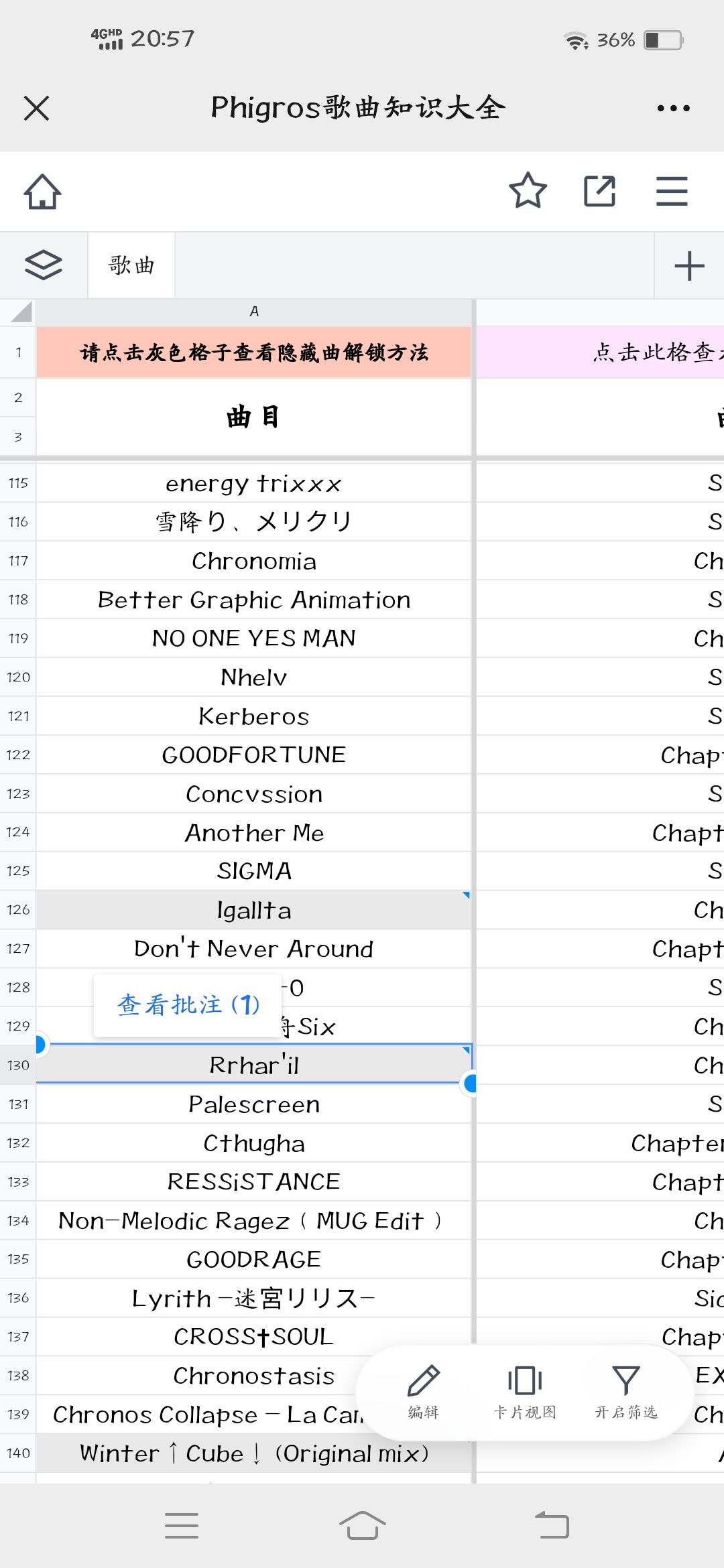The width and height of the screenshot is (724, 1568).
Task: Click the pink unlock-method hint cell
Action: pos(254,352)
